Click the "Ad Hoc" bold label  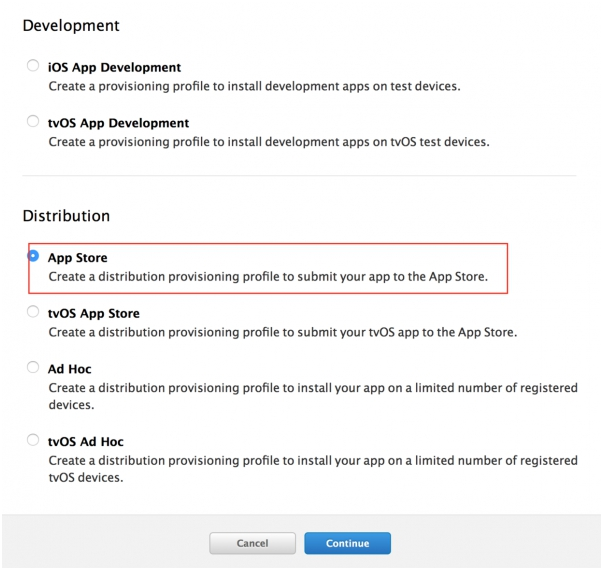tap(69, 368)
